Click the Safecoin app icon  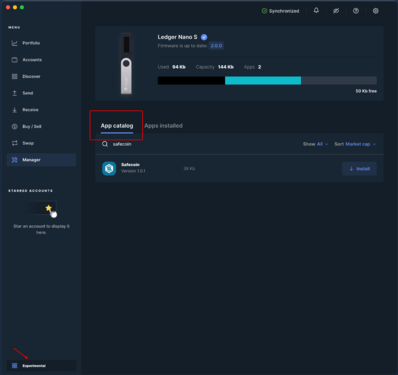coord(109,168)
